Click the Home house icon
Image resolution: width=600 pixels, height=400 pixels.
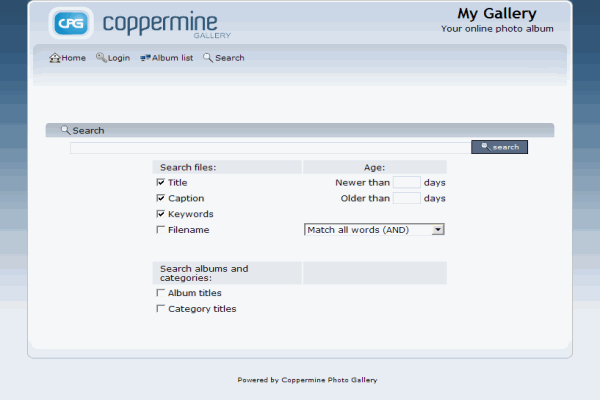pos(55,58)
